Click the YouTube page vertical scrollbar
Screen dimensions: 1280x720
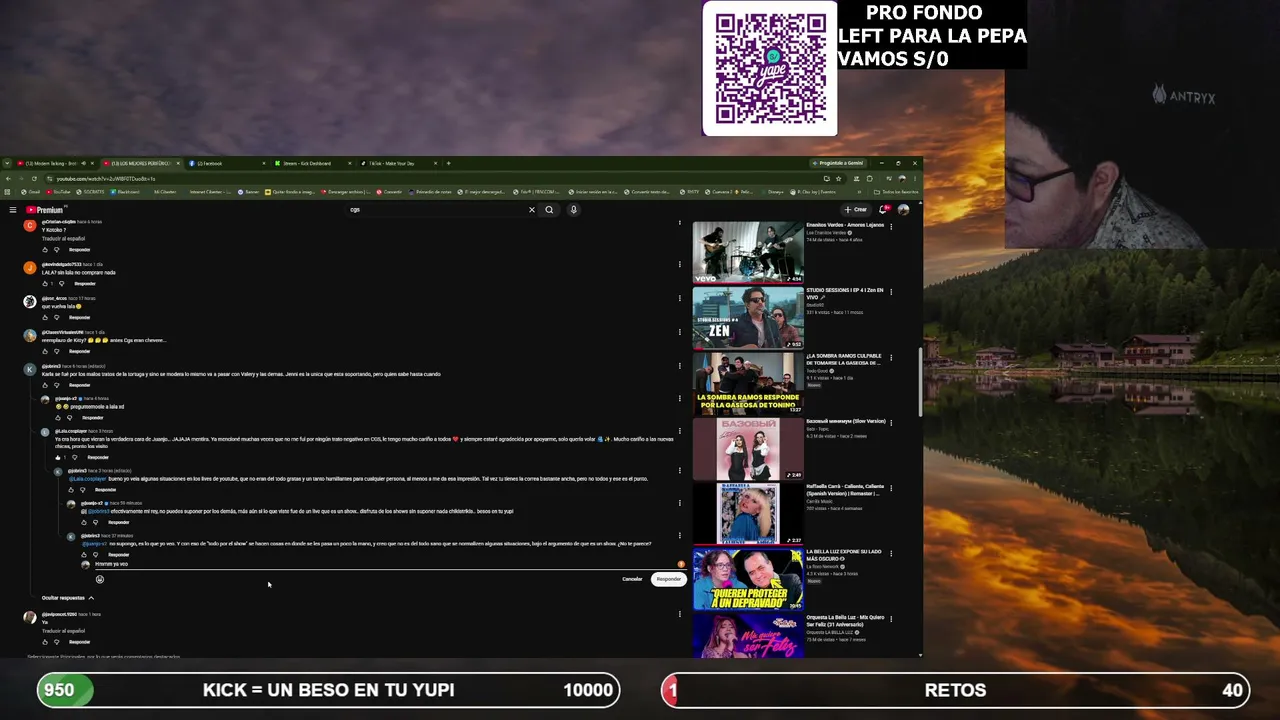tap(920, 380)
